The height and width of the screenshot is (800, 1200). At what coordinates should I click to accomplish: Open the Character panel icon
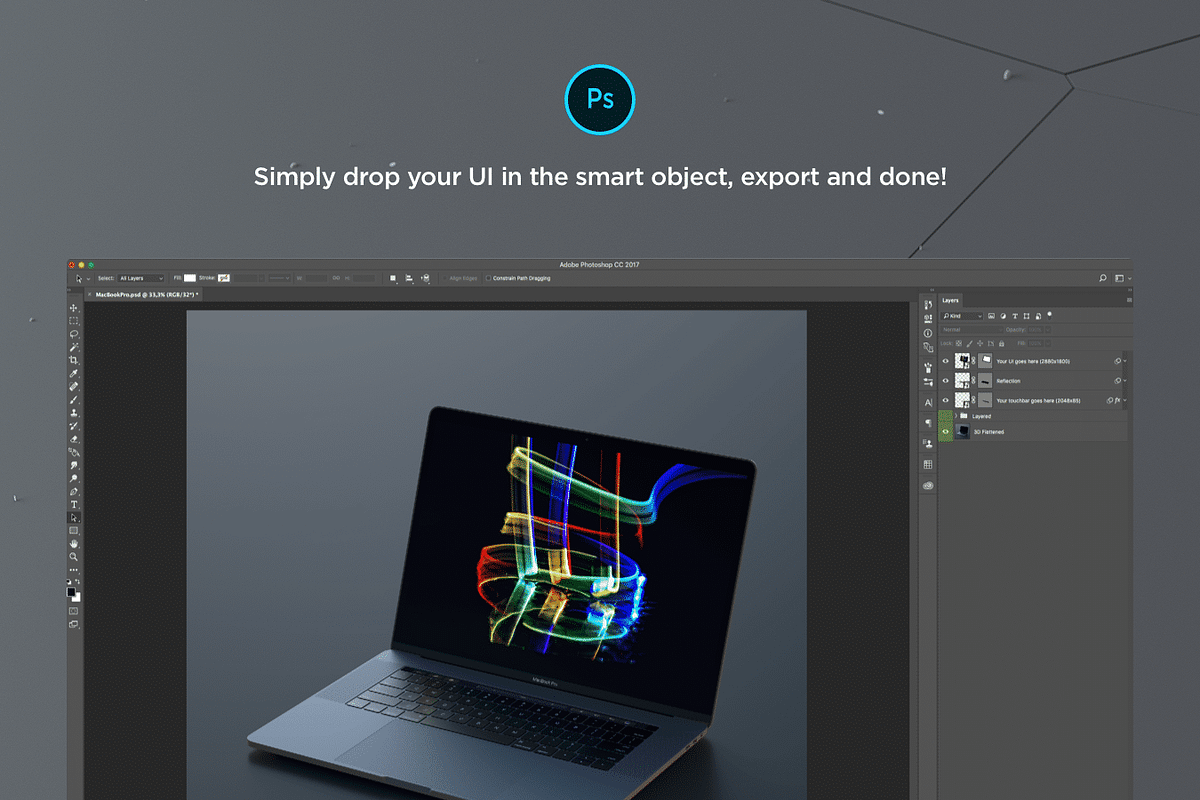[928, 402]
